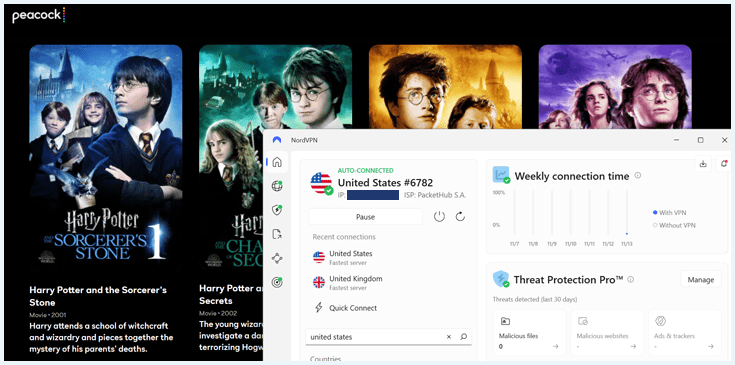Click the Manage button

point(701,280)
